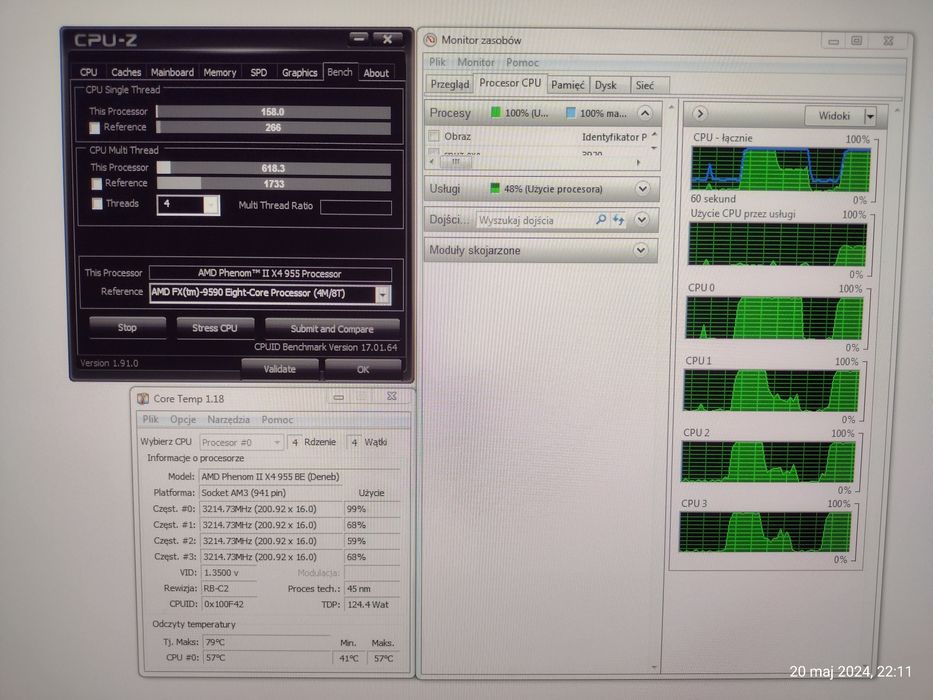Screen dimensions: 933x700
Task: Click green 48% Usługi usage indicator
Action: pyautogui.click(x=494, y=189)
